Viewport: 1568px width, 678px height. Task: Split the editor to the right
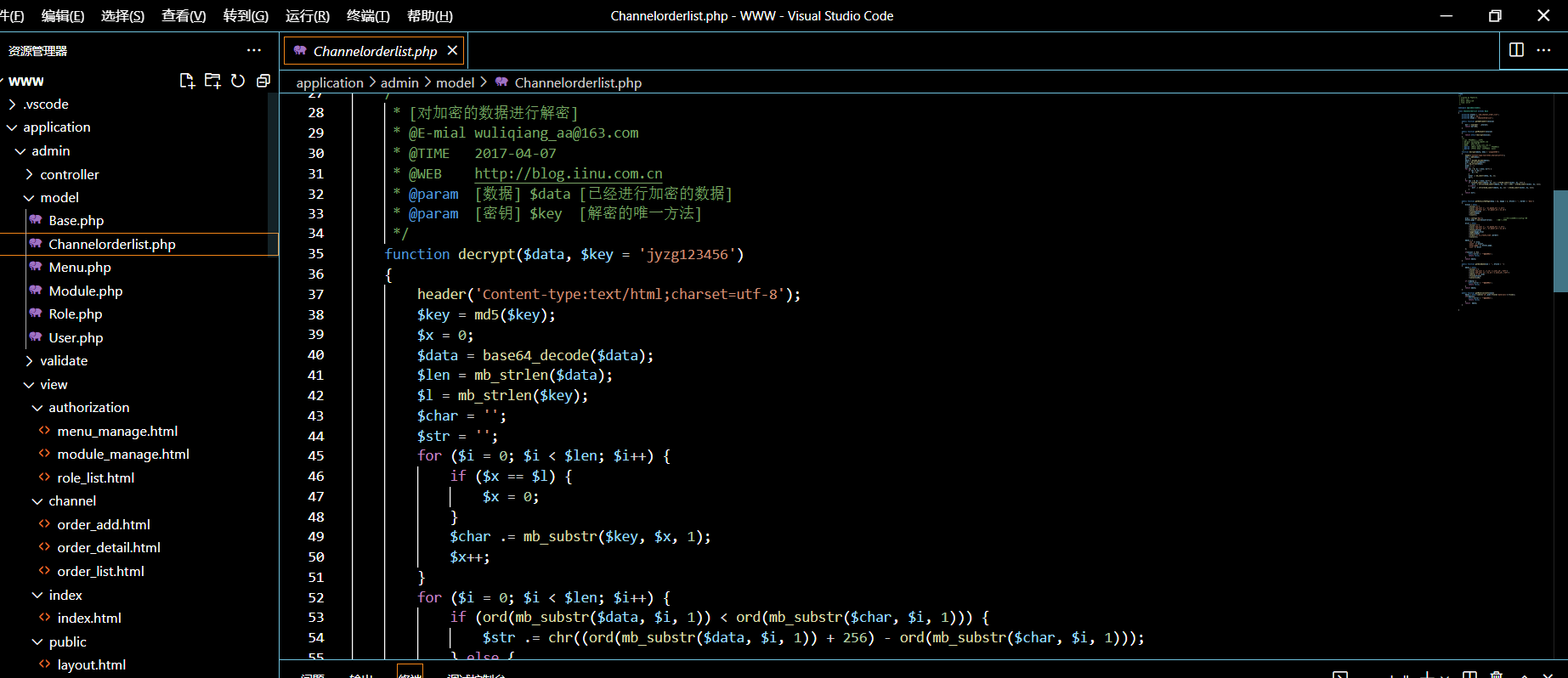pos(1516,50)
